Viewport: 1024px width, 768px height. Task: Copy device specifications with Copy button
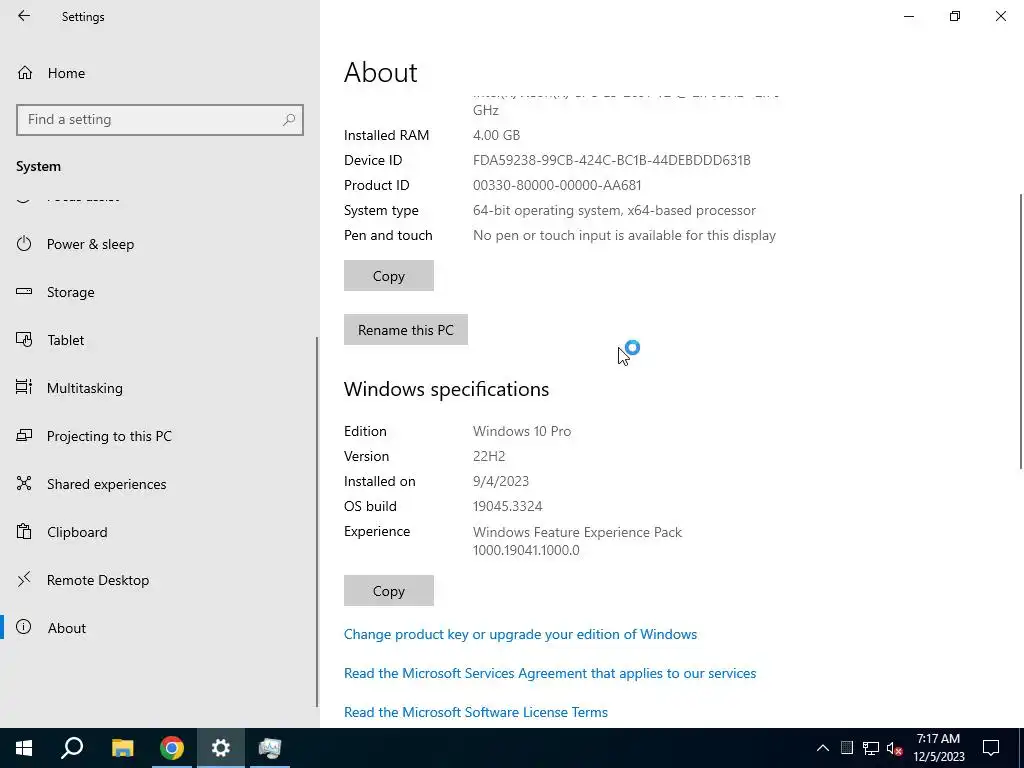tap(389, 276)
